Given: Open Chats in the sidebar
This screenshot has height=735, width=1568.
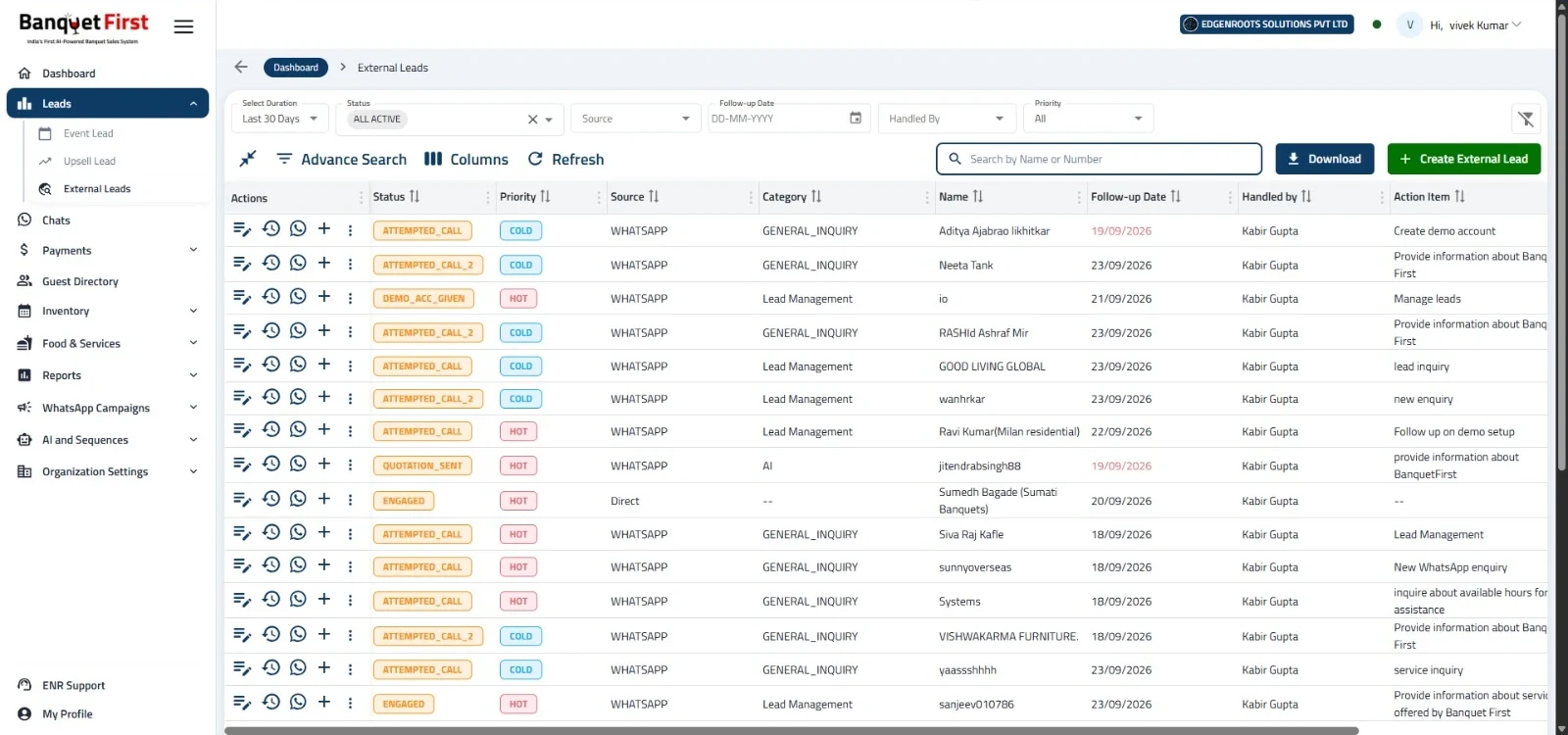Looking at the screenshot, I should pyautogui.click(x=56, y=220).
